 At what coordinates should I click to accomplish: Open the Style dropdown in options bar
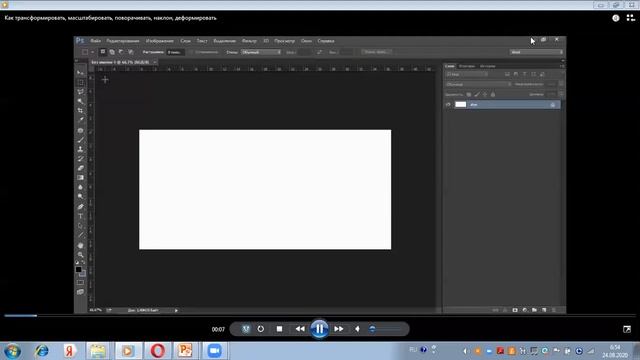(x=261, y=52)
